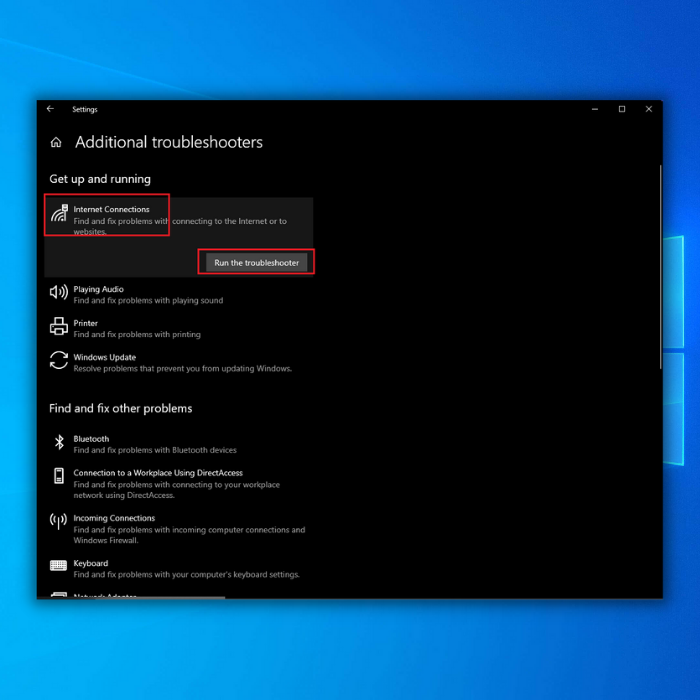Run the troubleshooter for Internet Connections
700x700 pixels.
point(256,262)
